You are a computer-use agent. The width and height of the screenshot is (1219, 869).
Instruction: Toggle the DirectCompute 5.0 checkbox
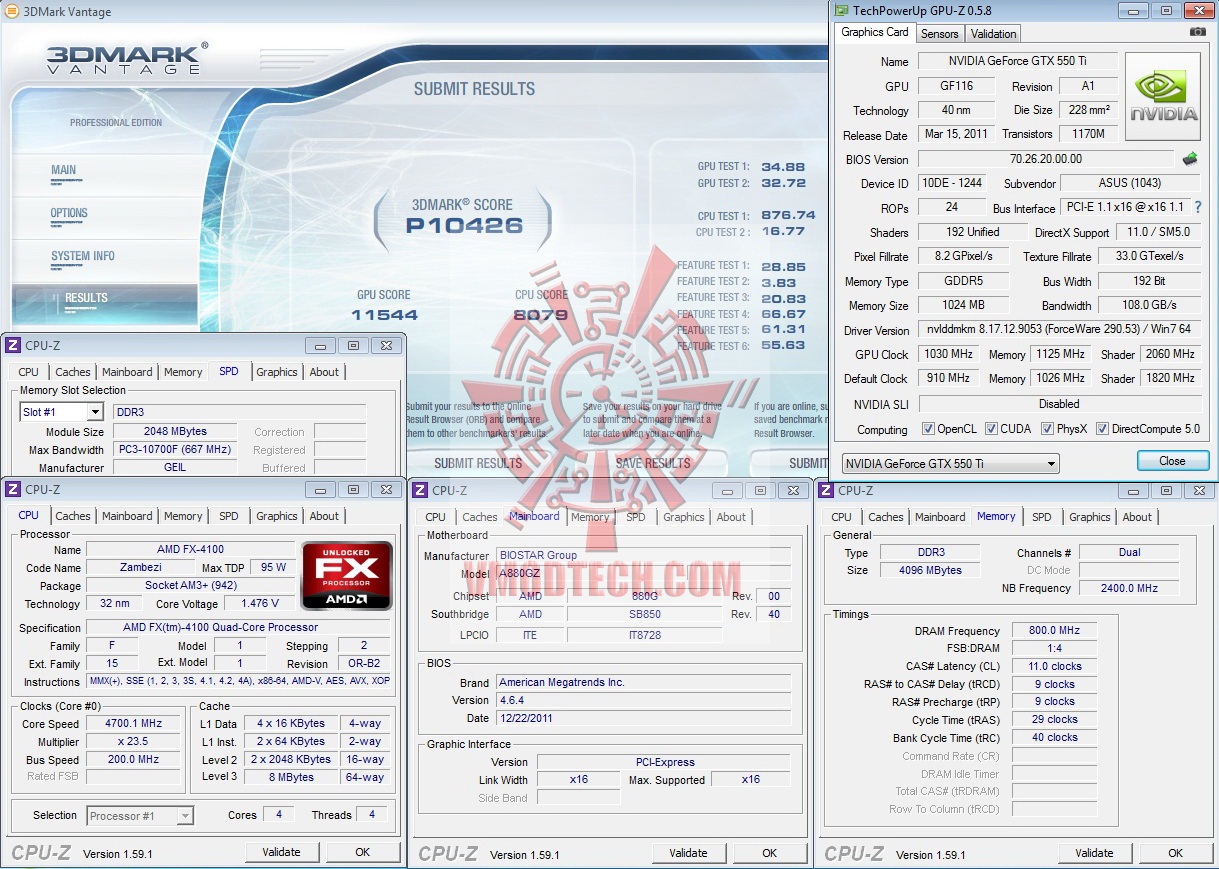point(1102,429)
